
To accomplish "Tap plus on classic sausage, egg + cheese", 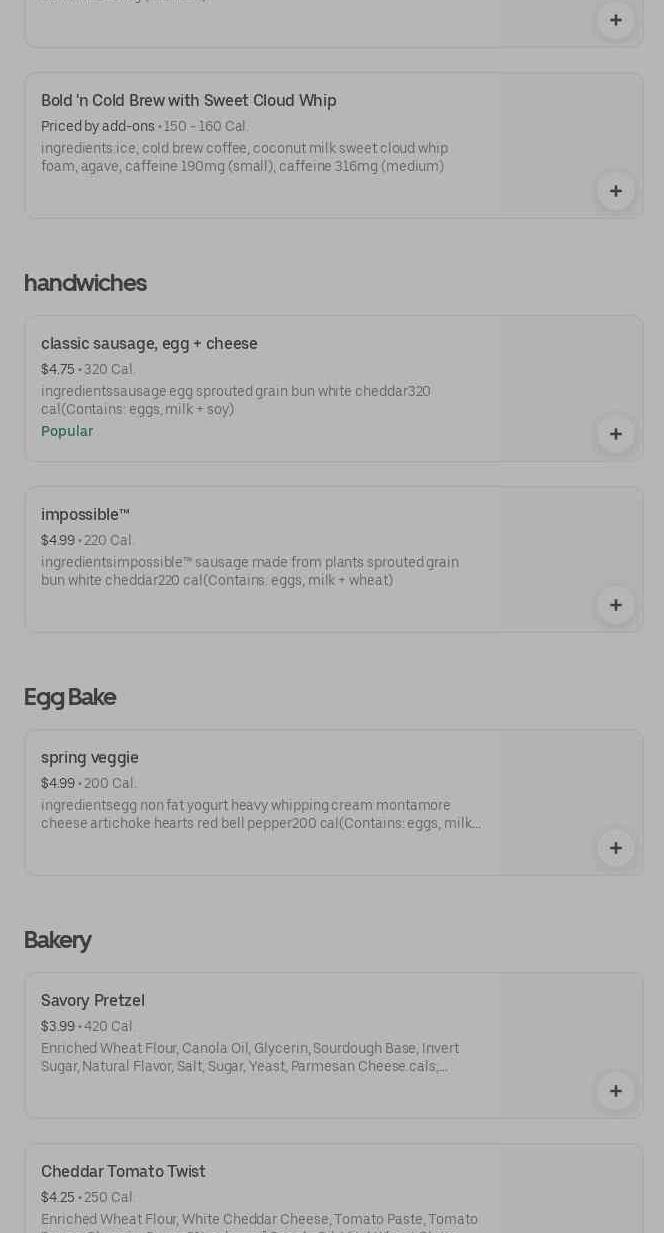I will click(x=615, y=434).
